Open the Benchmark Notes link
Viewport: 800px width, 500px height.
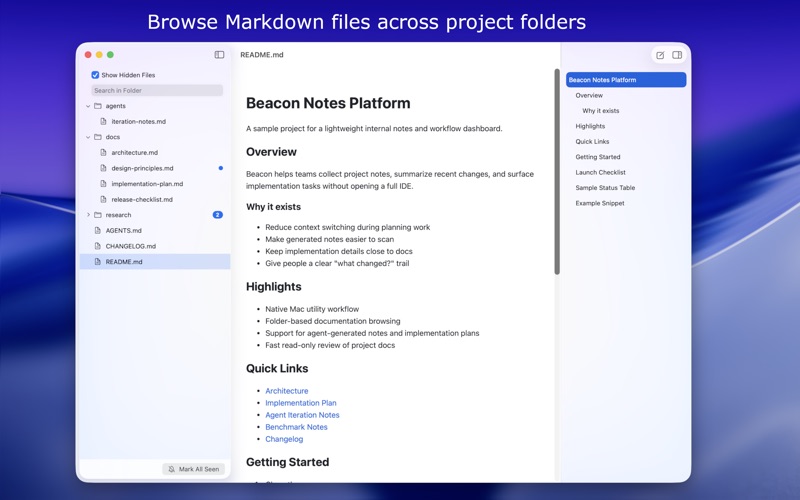(296, 427)
